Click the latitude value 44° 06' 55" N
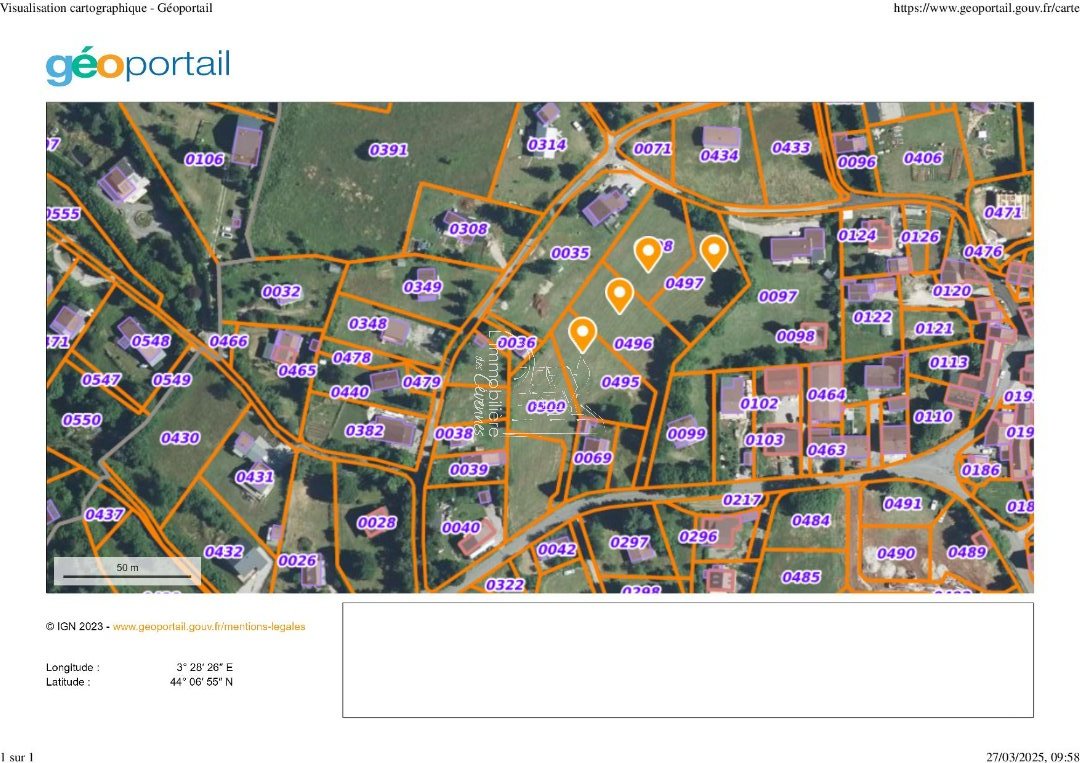Image resolution: width=1080 pixels, height=763 pixels. [201, 682]
